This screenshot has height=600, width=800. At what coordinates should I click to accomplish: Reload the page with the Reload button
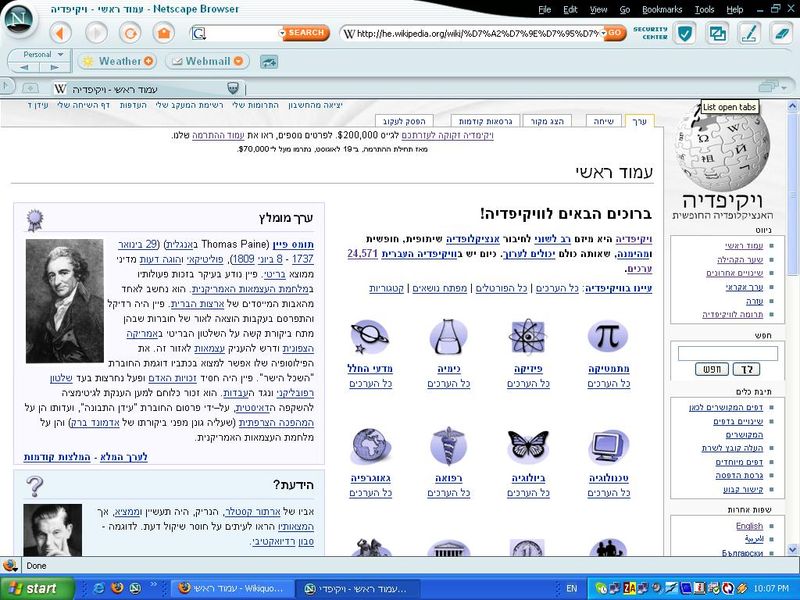click(x=130, y=34)
